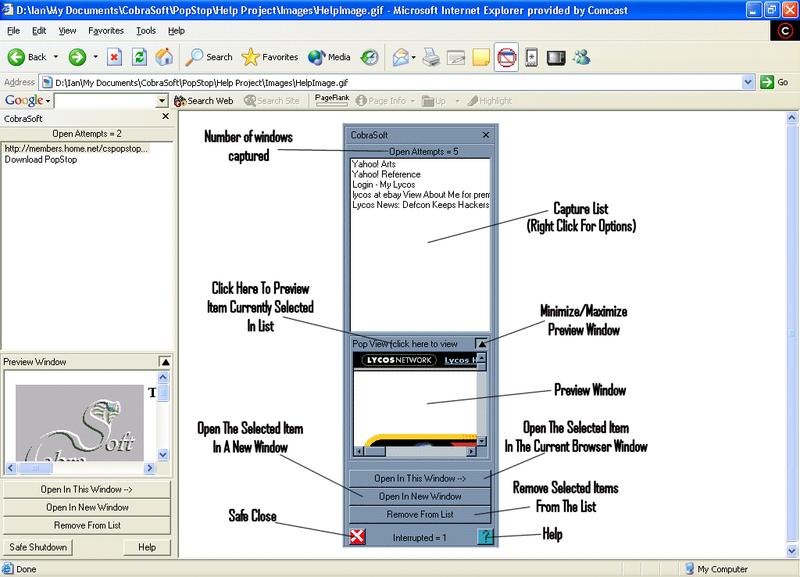Refresh the page with the green arrows icon
This screenshot has width=800, height=577.
click(139, 57)
